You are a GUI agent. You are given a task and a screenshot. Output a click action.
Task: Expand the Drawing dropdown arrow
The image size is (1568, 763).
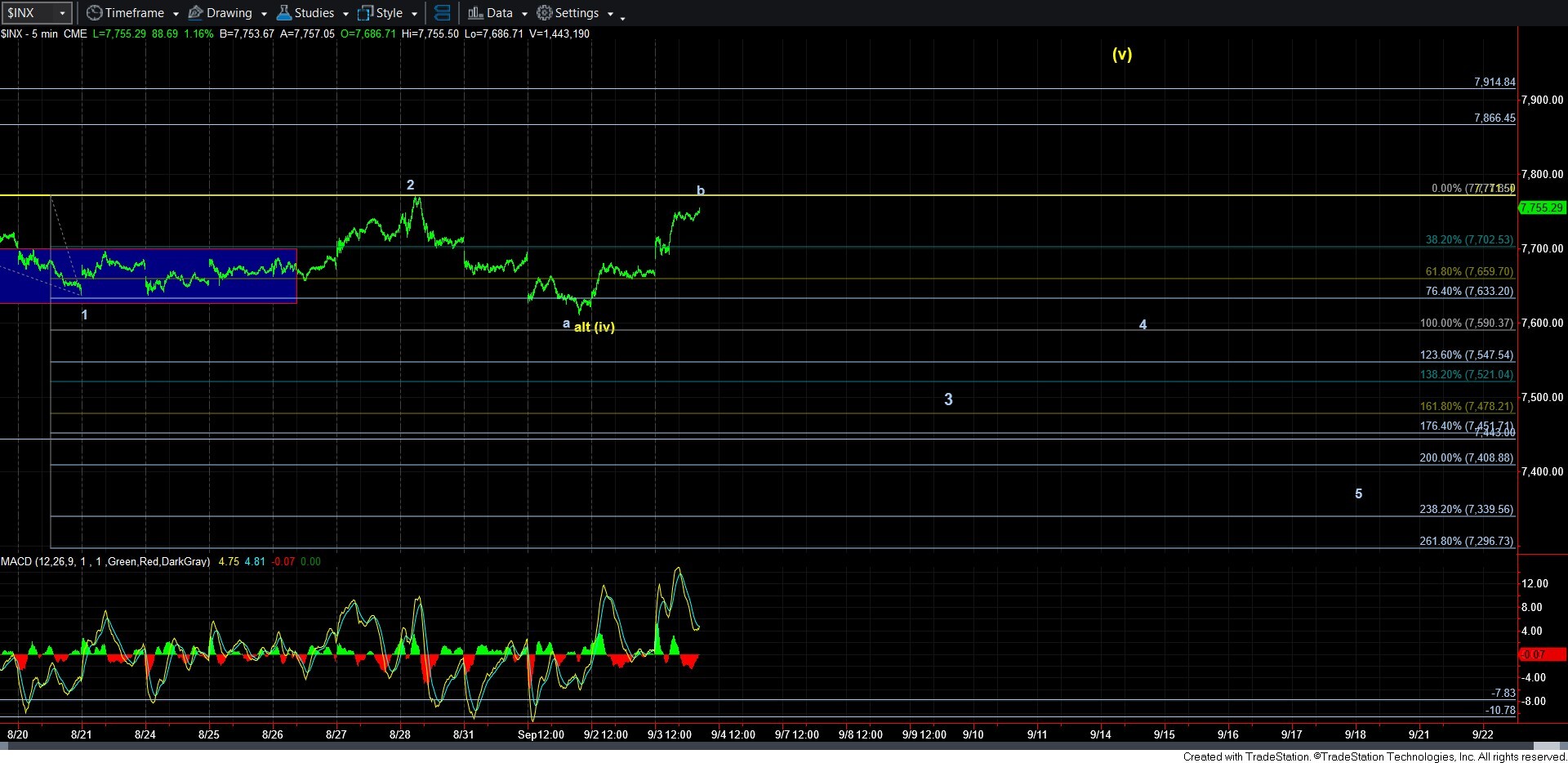click(264, 14)
